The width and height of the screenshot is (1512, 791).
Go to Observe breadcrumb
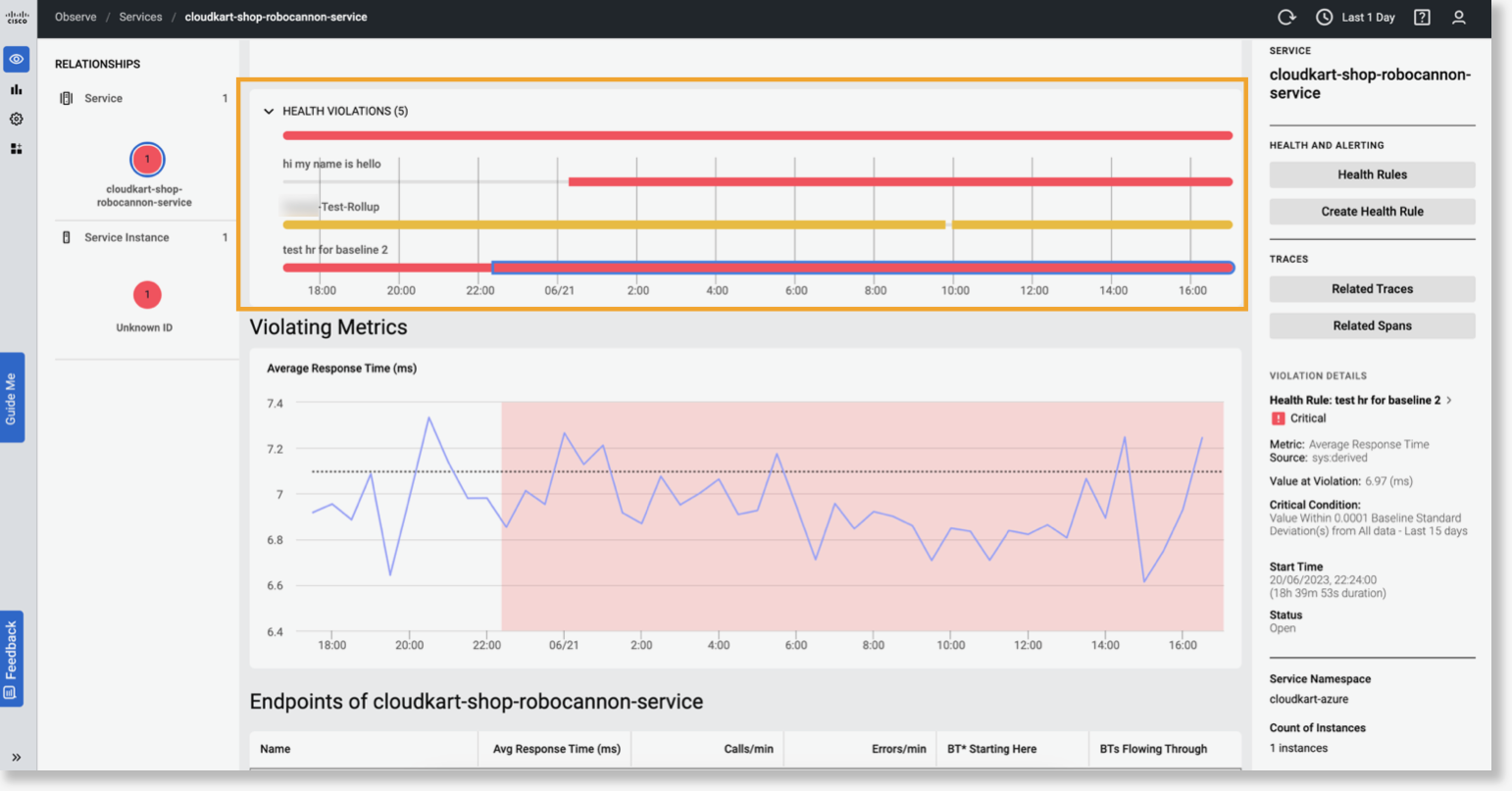coord(76,17)
